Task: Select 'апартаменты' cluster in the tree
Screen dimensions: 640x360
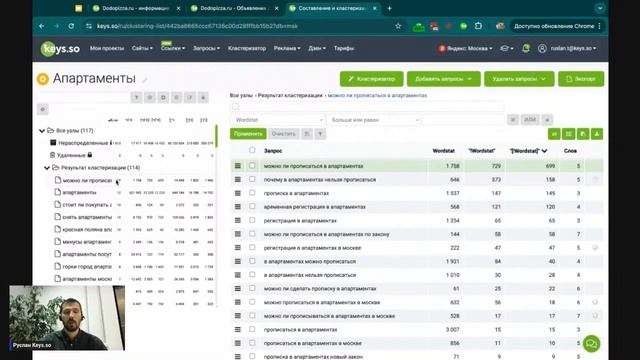Action: click(80, 192)
